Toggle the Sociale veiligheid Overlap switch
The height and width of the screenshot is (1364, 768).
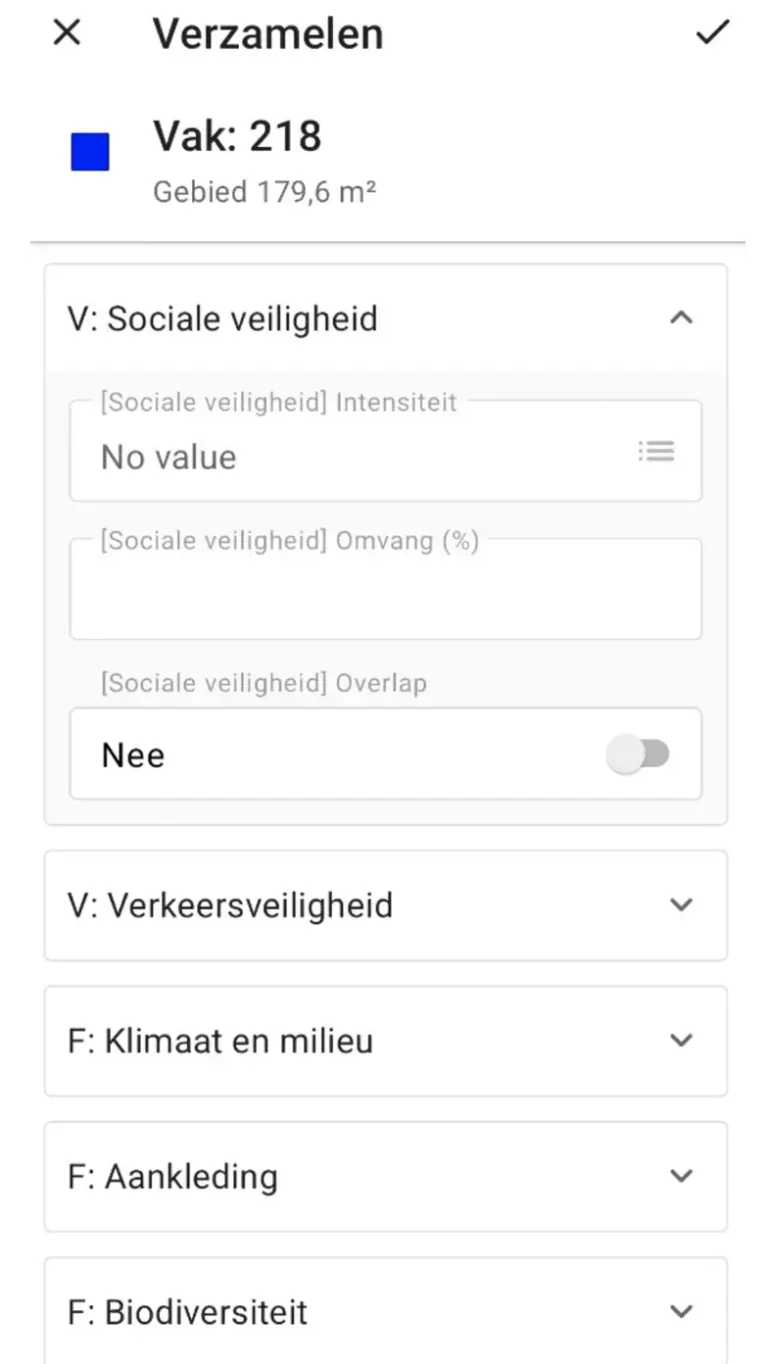coord(640,754)
